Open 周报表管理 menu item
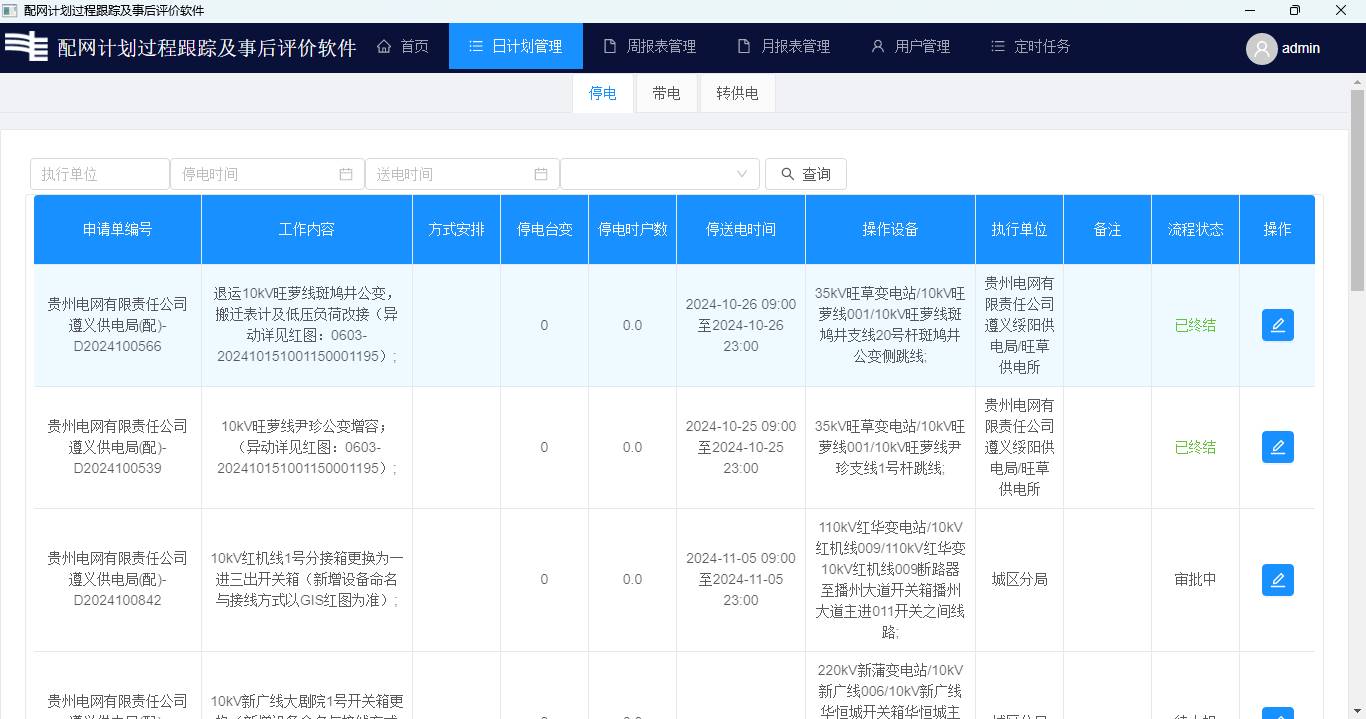Screen dimensions: 1366x719 650,46
